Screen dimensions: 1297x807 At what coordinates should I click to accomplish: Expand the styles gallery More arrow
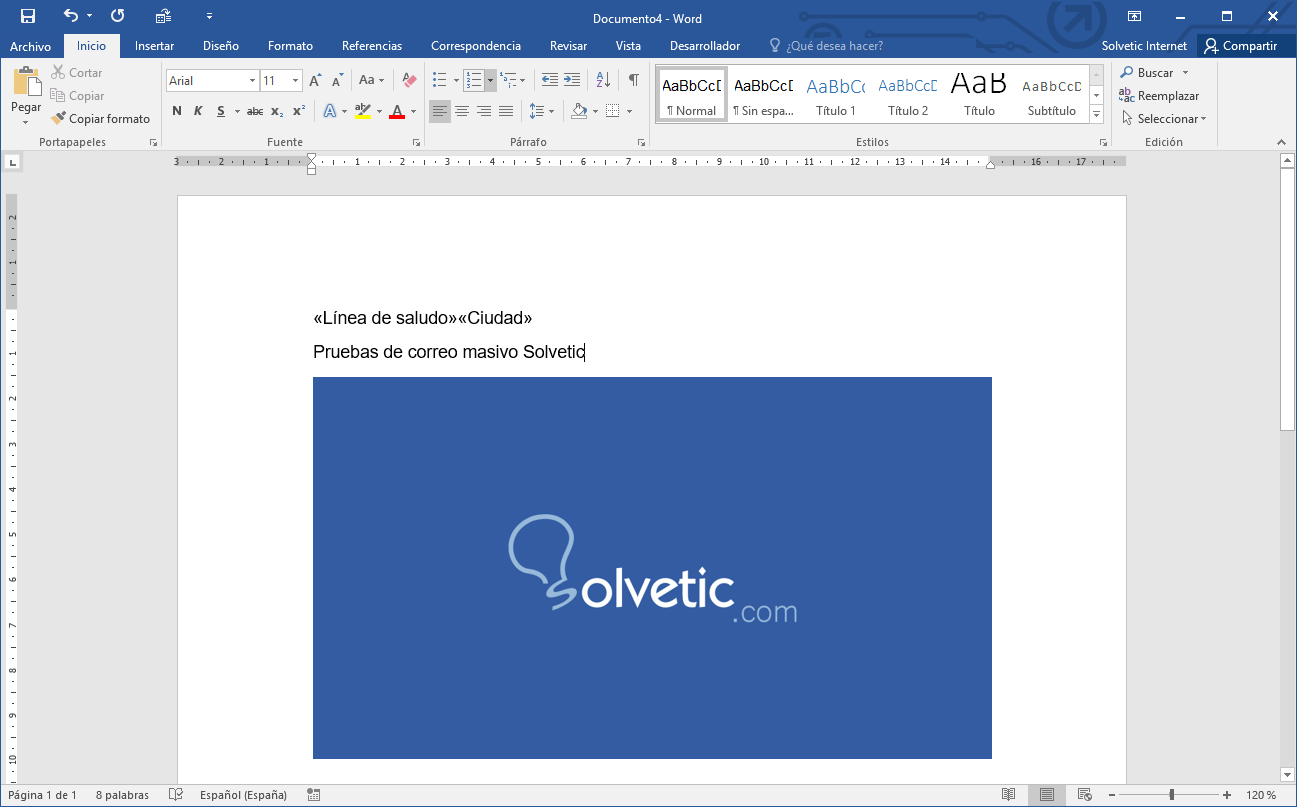[1097, 115]
